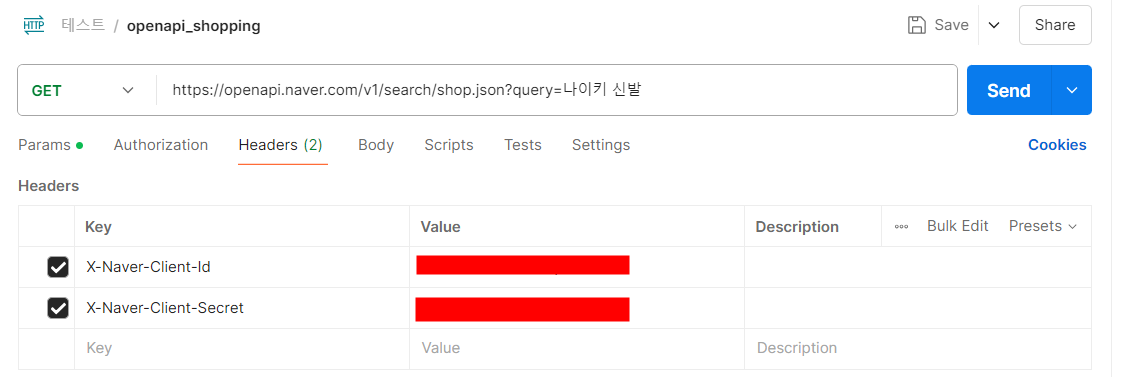This screenshot has width=1130, height=377.
Task: Open the Save options dropdown arrow
Action: click(x=994, y=25)
